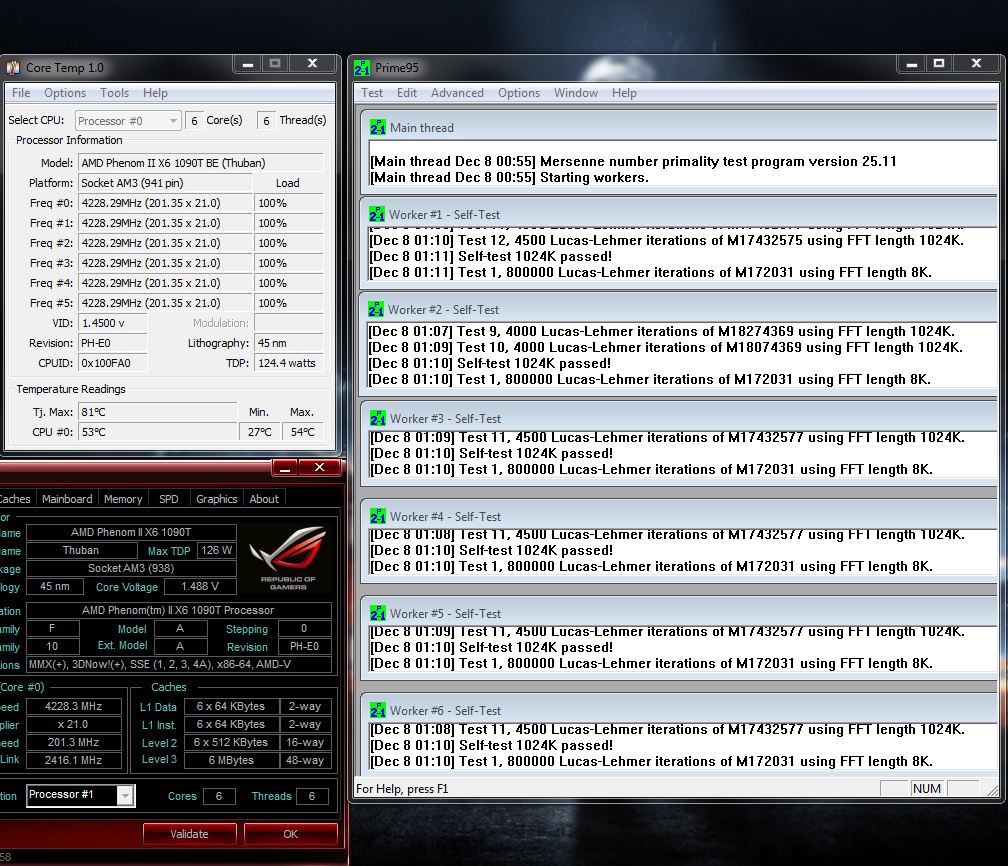
Task: Click the Platform field Socket AM3 (941 pin)
Action: pyautogui.click(x=165, y=183)
